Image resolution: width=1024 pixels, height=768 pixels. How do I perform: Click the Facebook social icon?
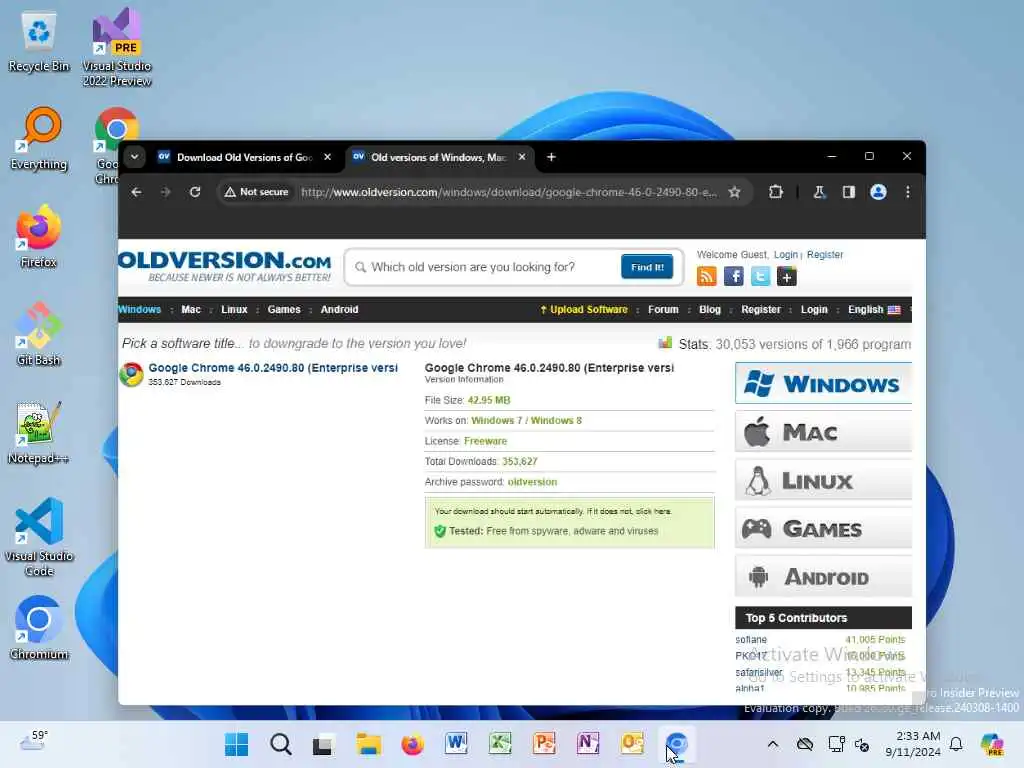[x=733, y=276]
